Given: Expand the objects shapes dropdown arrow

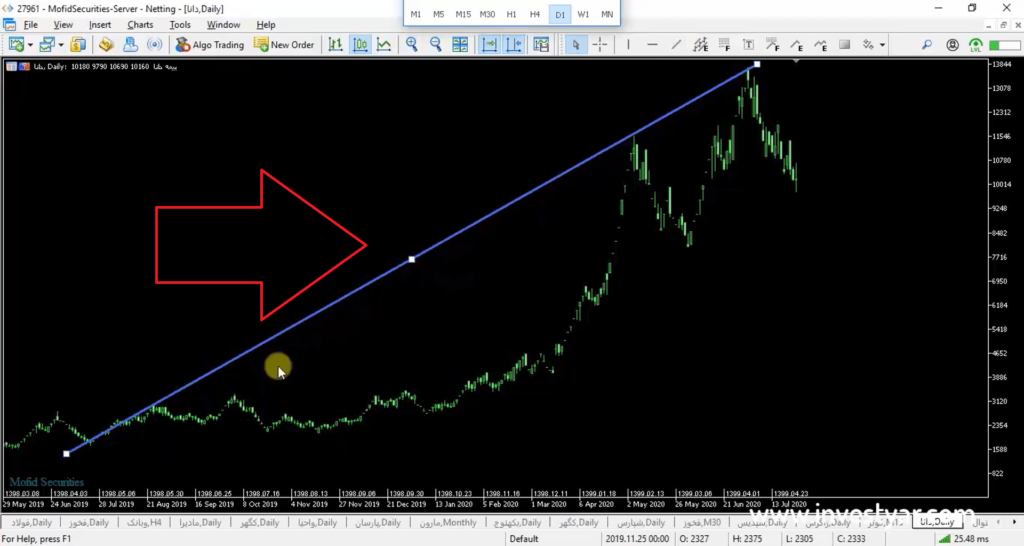Looking at the screenshot, I should coord(882,44).
